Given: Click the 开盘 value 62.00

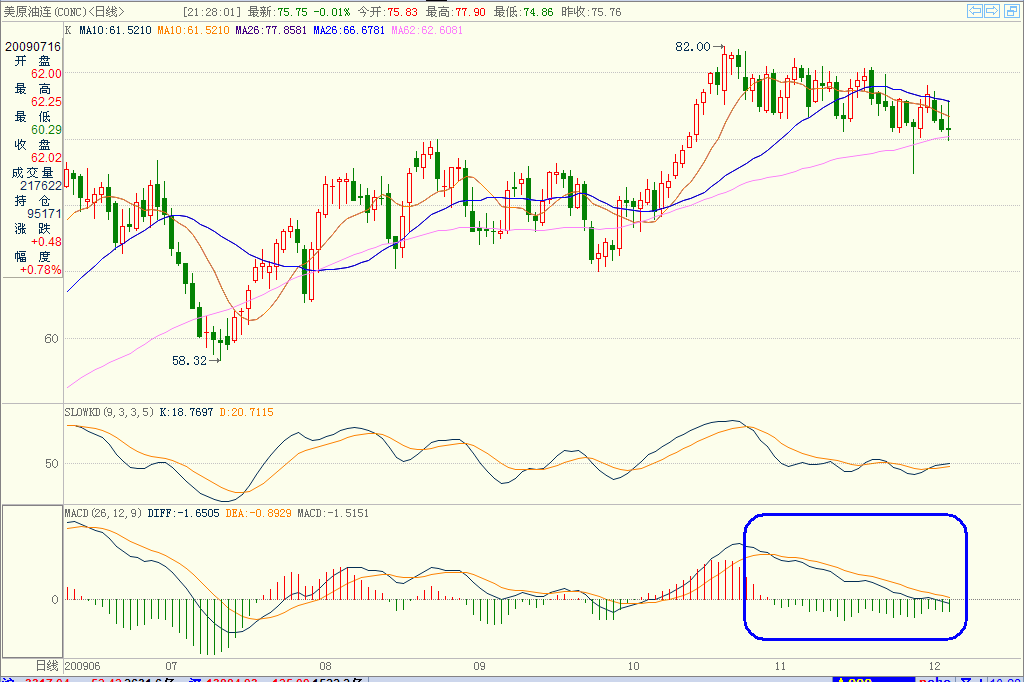Looking at the screenshot, I should pos(46,74).
